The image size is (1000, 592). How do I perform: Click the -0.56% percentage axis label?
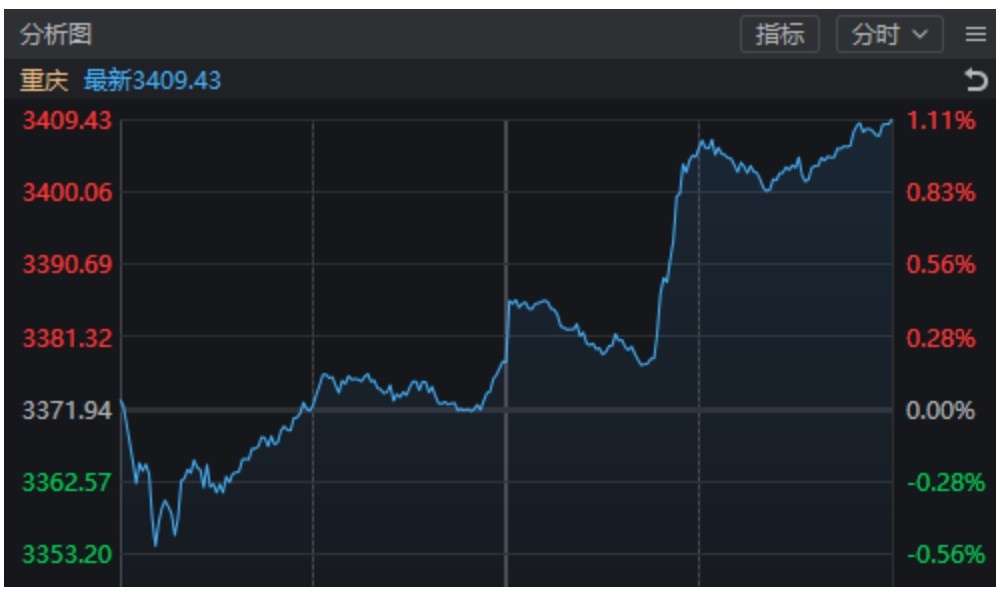click(x=944, y=555)
